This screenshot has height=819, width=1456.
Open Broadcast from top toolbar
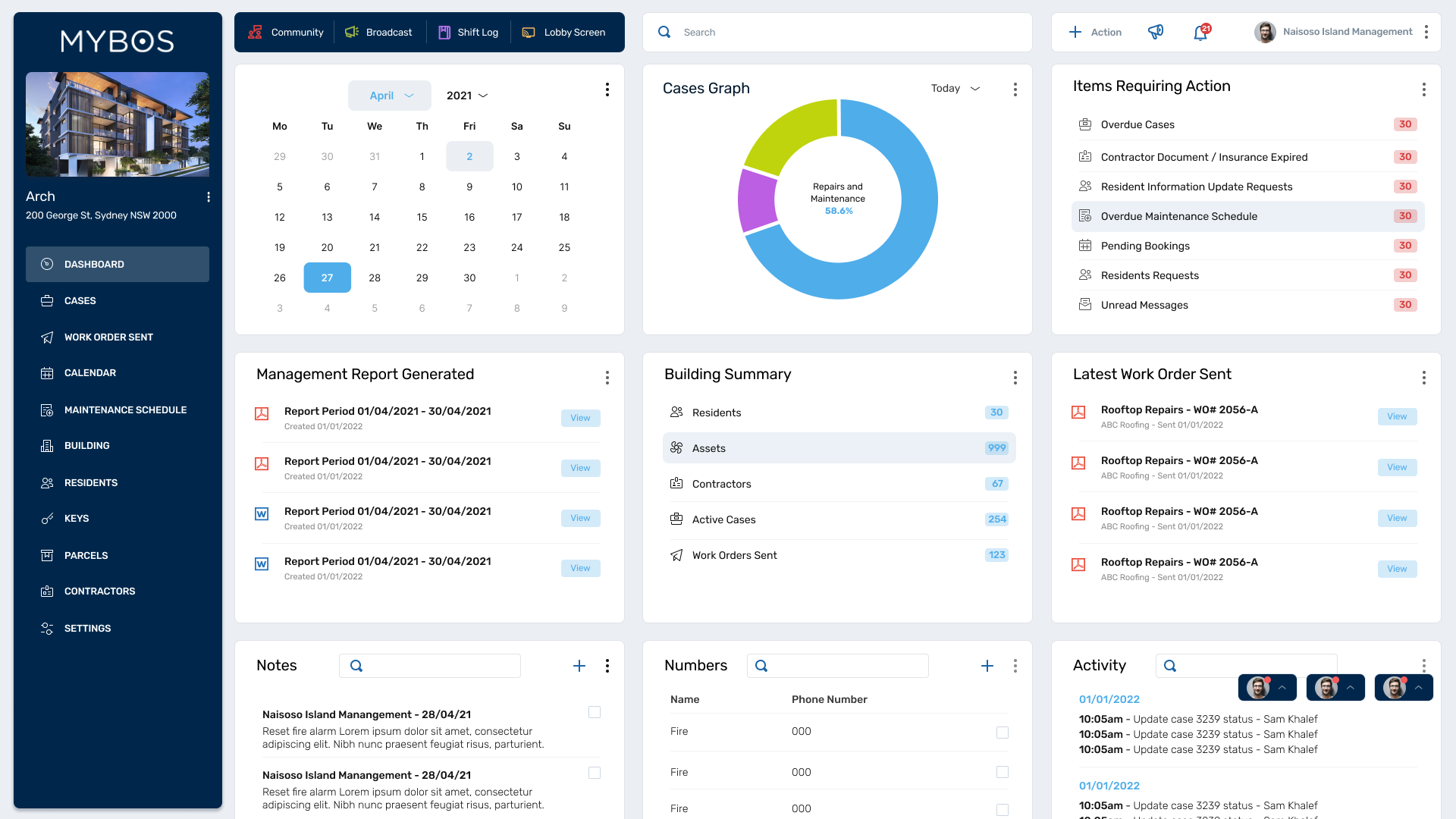[x=378, y=33]
